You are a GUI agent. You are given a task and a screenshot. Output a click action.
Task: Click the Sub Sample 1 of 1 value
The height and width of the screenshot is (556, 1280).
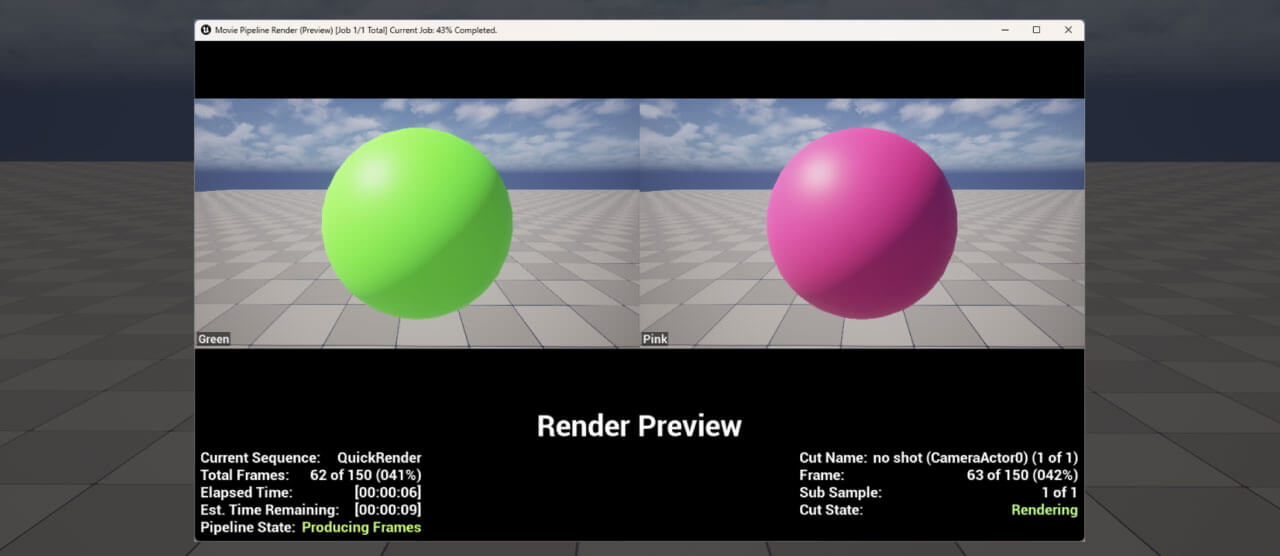1060,492
